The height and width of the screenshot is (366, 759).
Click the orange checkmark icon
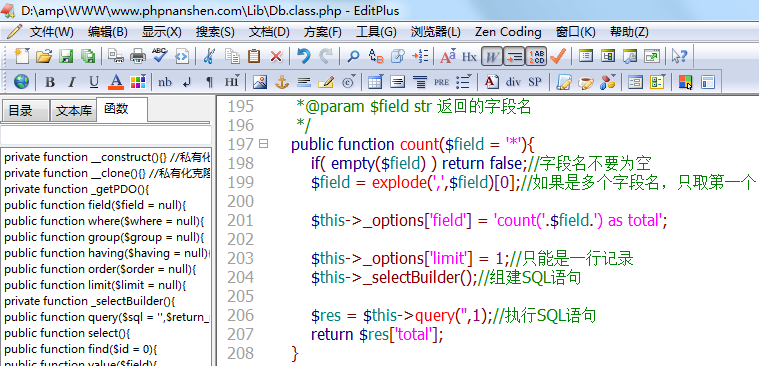coord(558,56)
